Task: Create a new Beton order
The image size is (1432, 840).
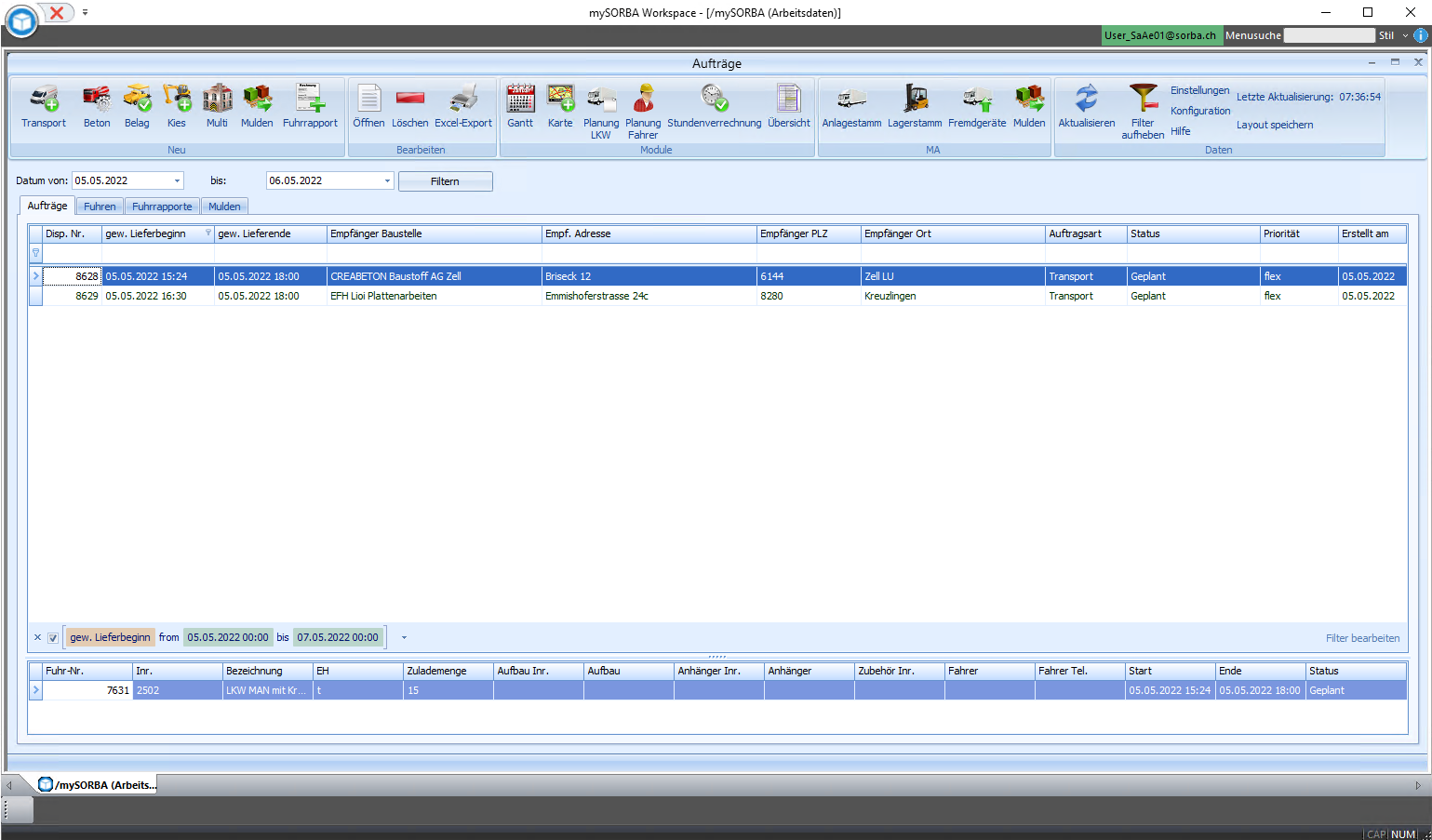Action: 97,107
